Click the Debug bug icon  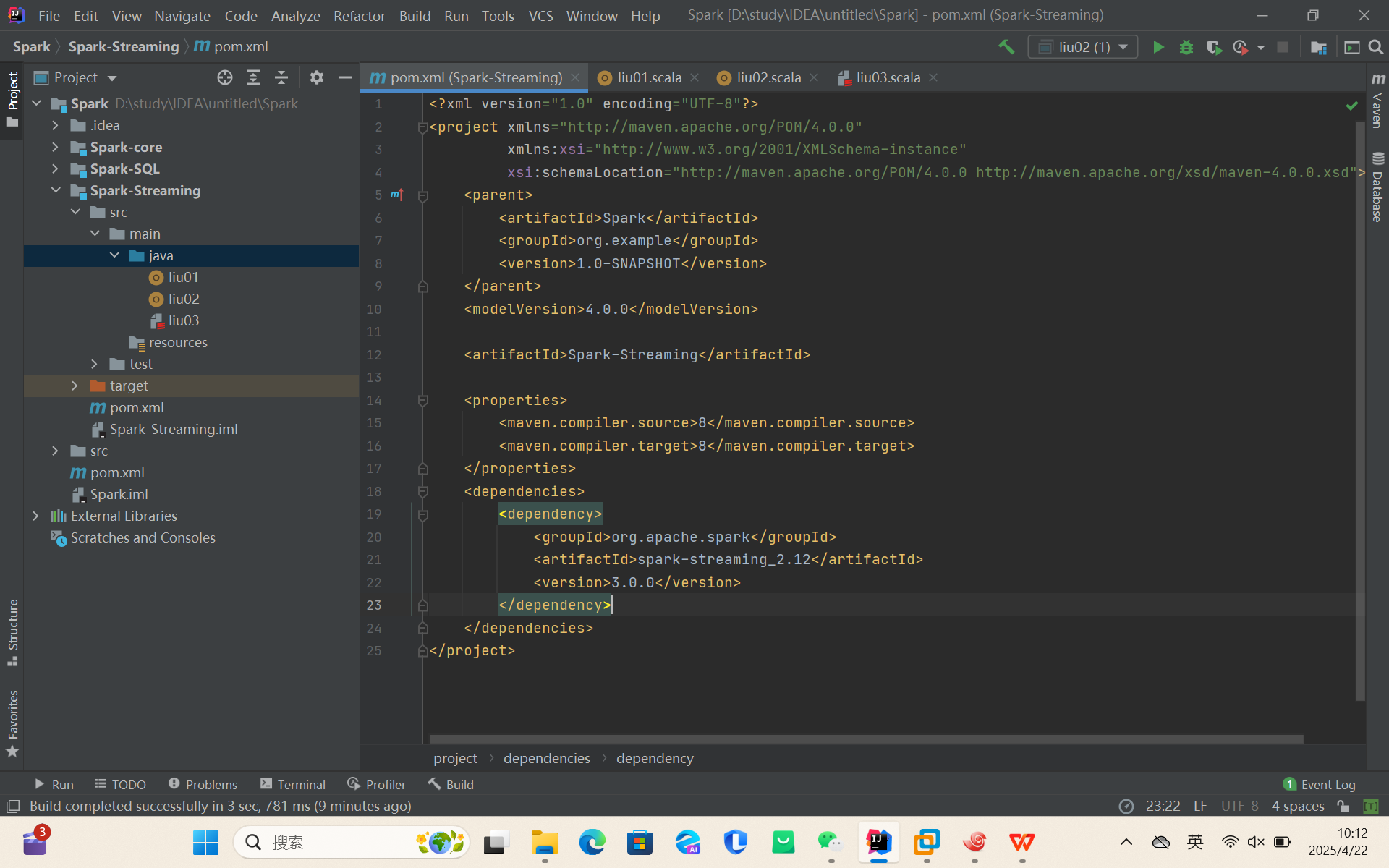[x=1186, y=47]
